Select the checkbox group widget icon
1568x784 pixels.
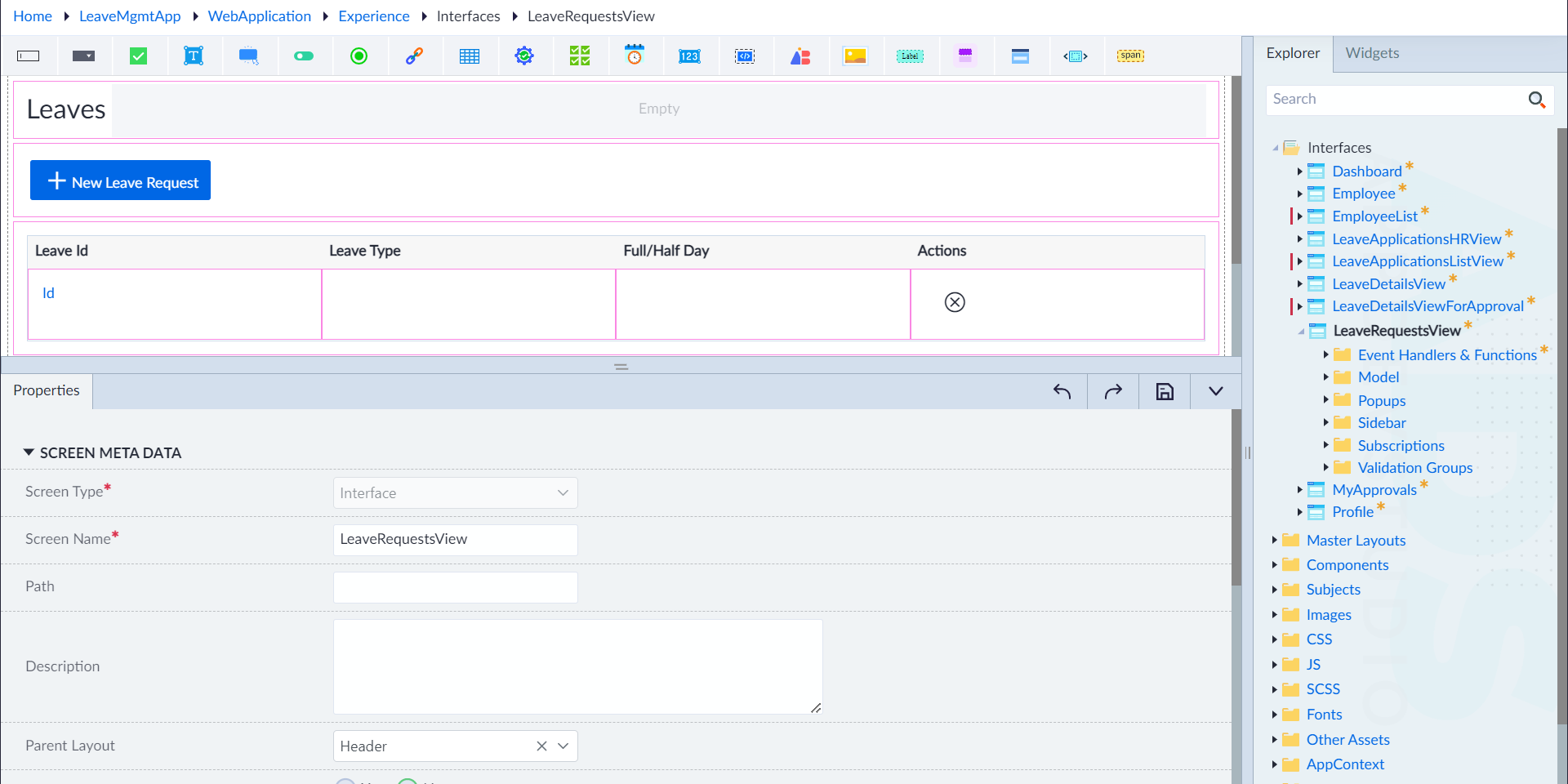[x=580, y=56]
